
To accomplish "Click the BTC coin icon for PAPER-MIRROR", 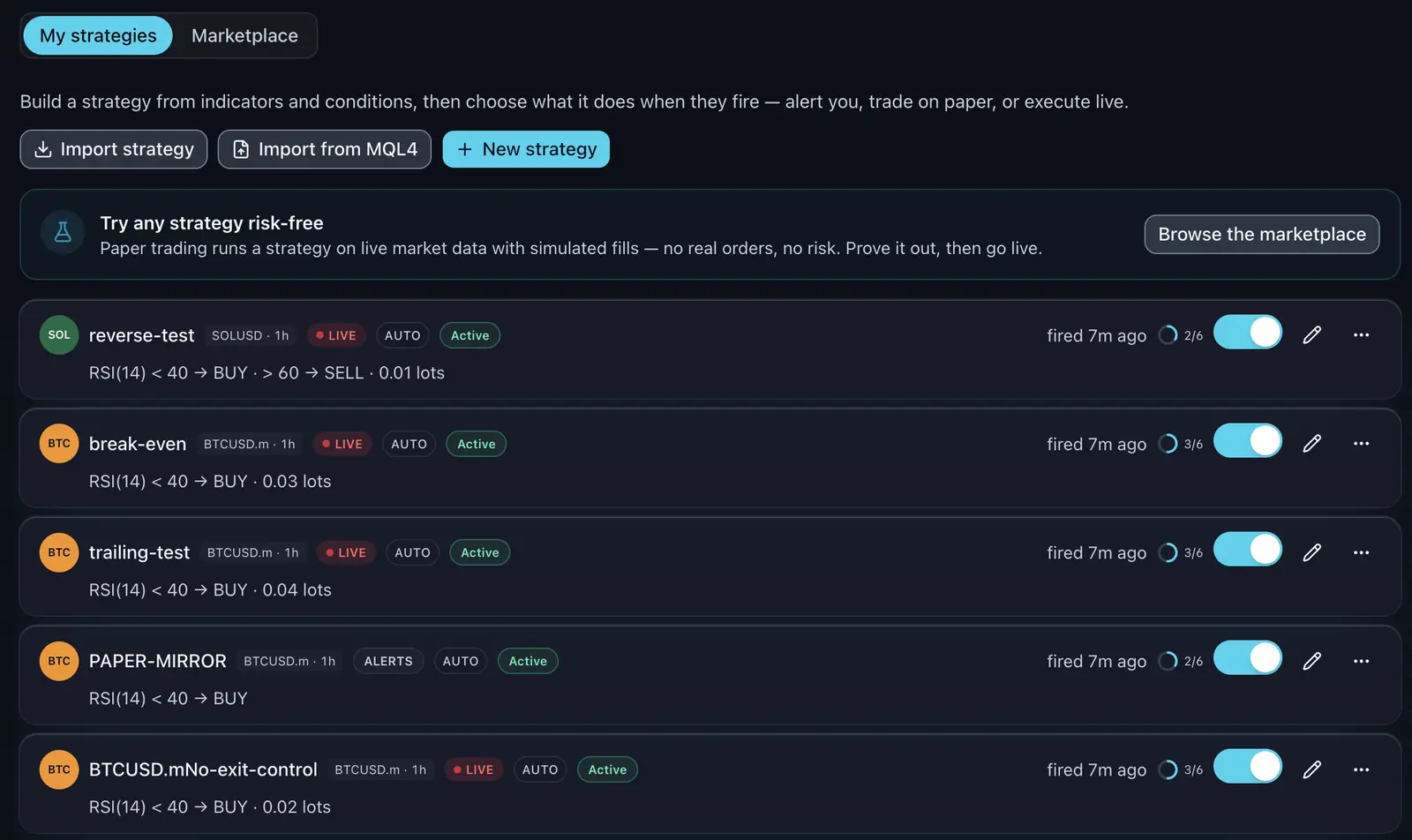I will (x=59, y=661).
